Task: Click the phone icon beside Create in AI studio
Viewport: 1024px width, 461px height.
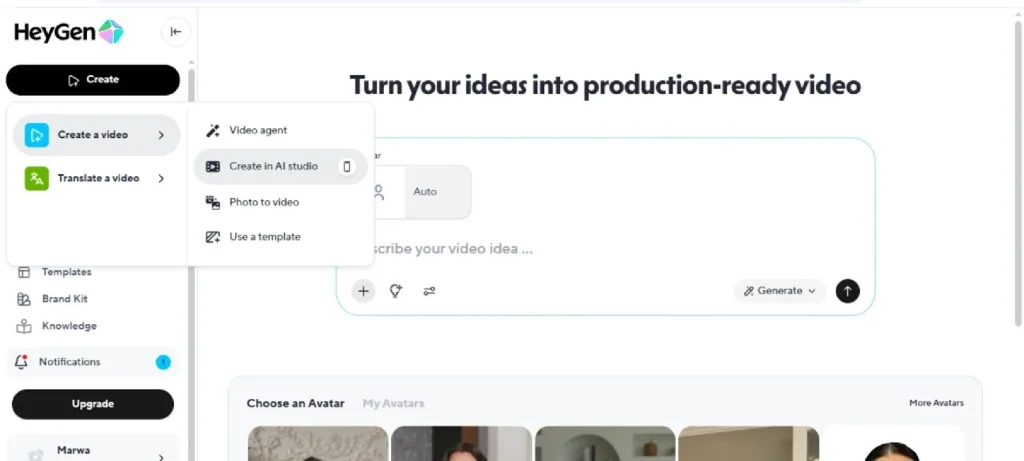Action: (347, 167)
